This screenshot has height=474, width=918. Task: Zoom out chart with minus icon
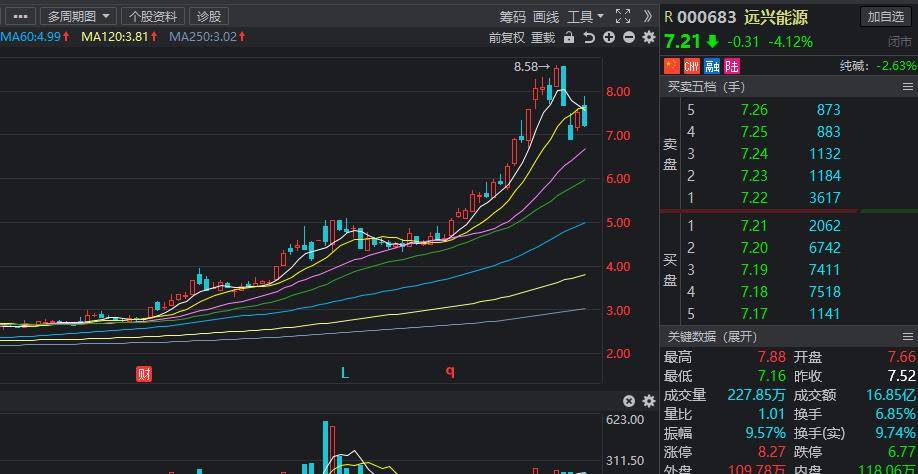click(629, 37)
